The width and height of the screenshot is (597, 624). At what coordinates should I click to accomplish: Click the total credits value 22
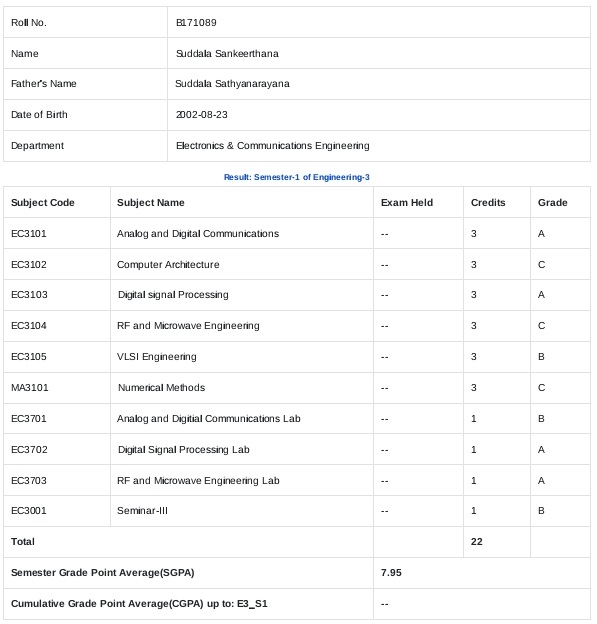click(476, 542)
